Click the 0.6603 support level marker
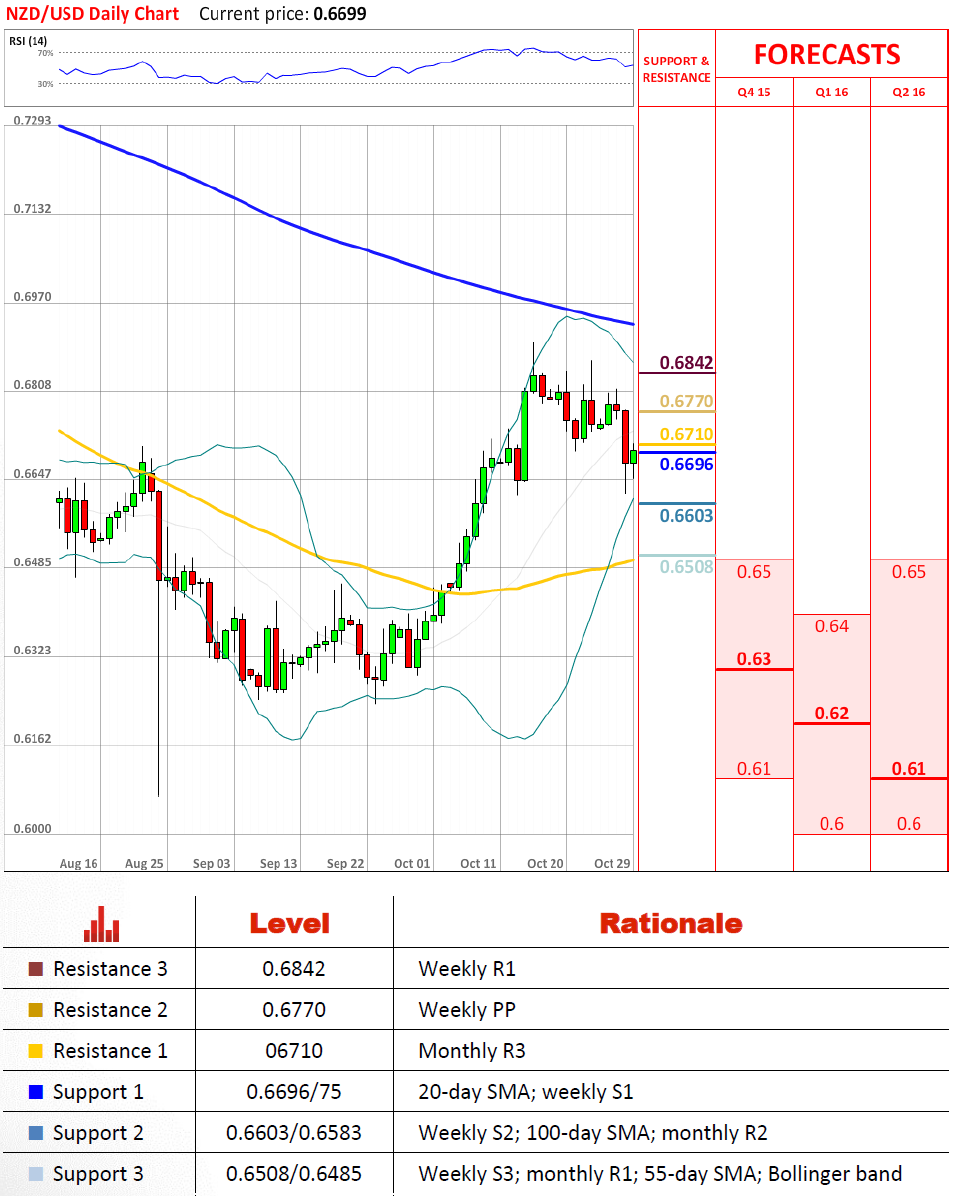 pyautogui.click(x=686, y=516)
